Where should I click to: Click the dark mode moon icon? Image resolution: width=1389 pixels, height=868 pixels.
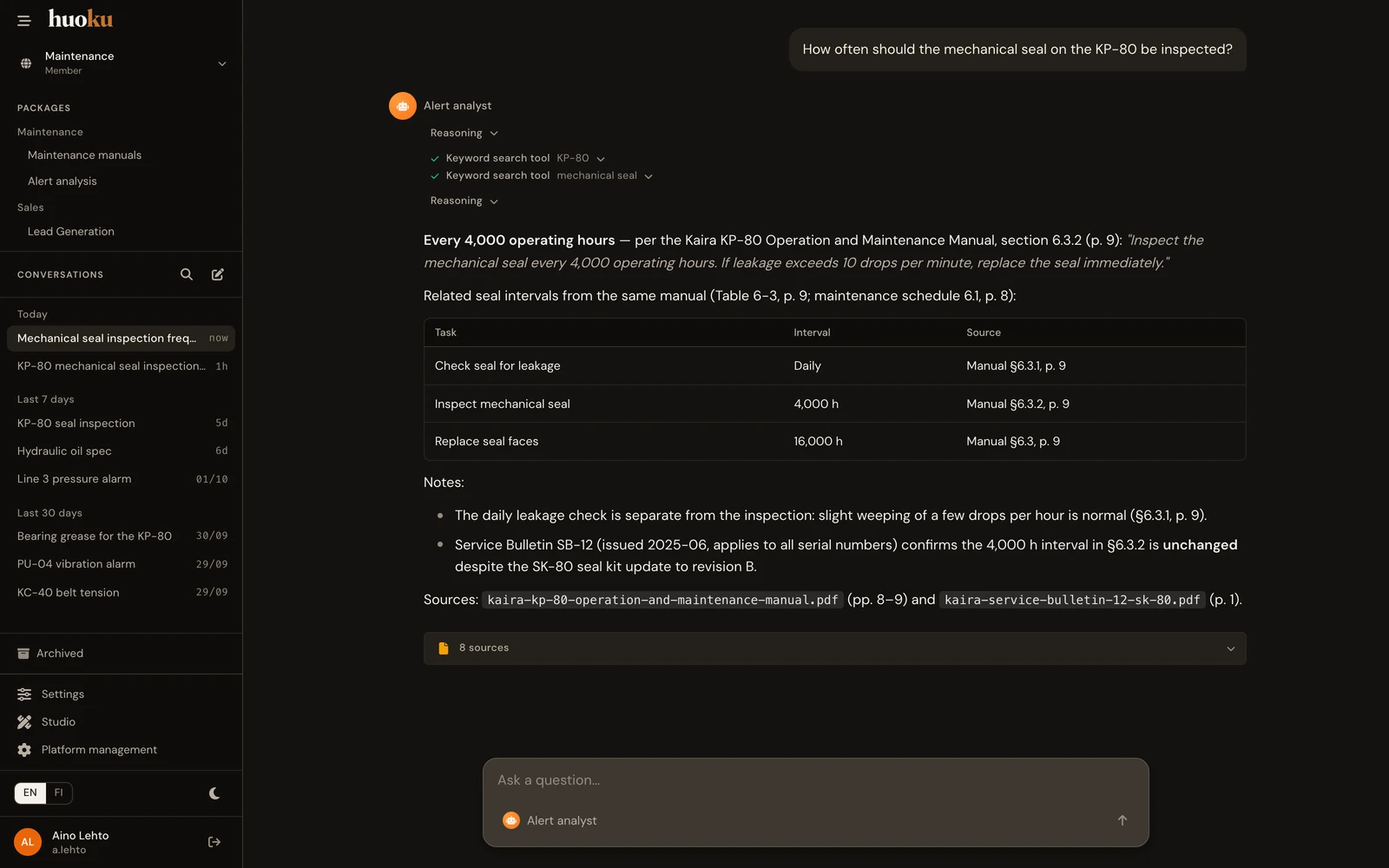214,793
